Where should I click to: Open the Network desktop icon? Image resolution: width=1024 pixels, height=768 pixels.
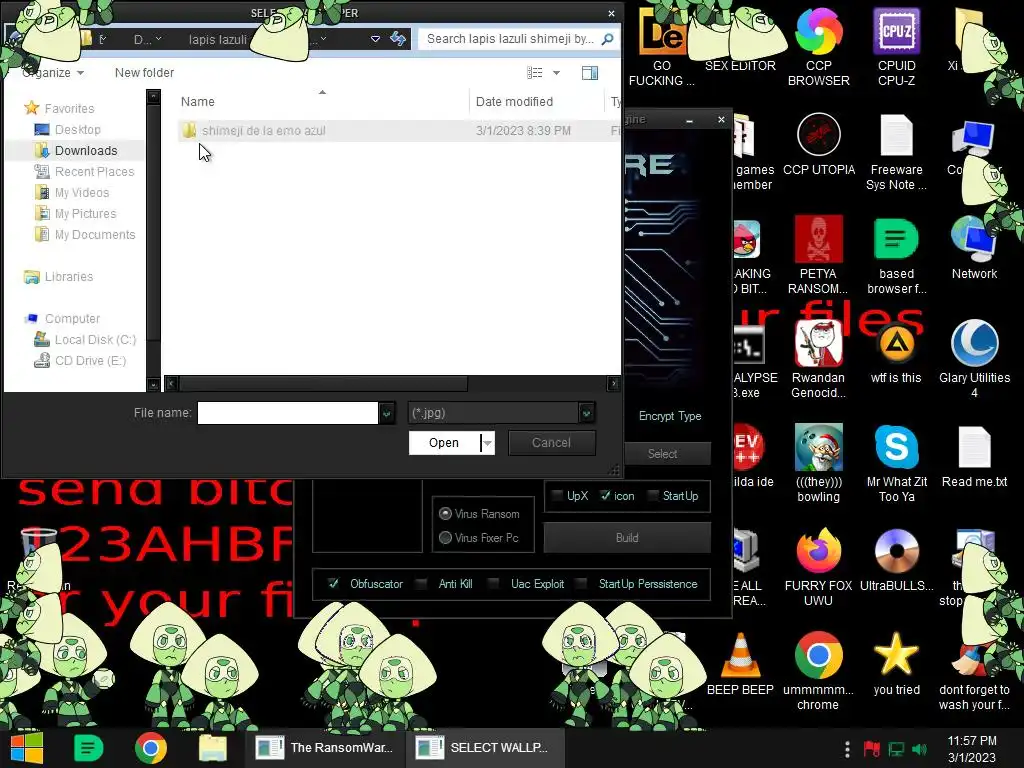tap(974, 248)
